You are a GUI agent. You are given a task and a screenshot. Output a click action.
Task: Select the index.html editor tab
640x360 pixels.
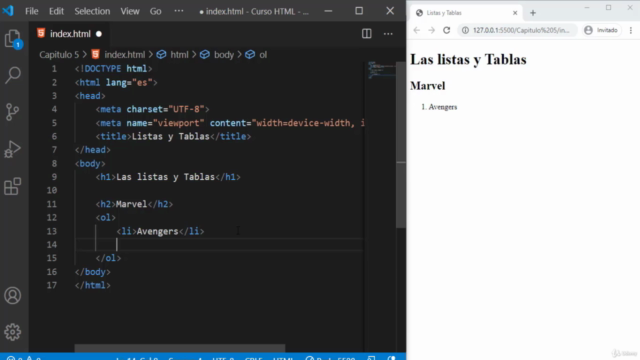point(70,34)
